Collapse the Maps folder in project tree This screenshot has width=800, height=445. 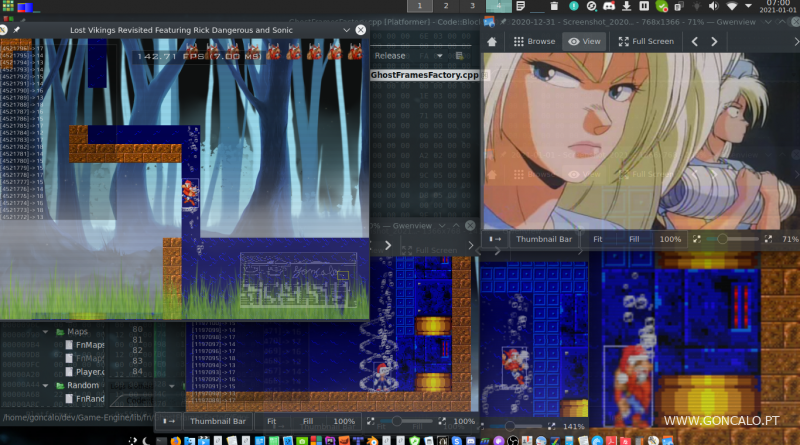click(46, 332)
